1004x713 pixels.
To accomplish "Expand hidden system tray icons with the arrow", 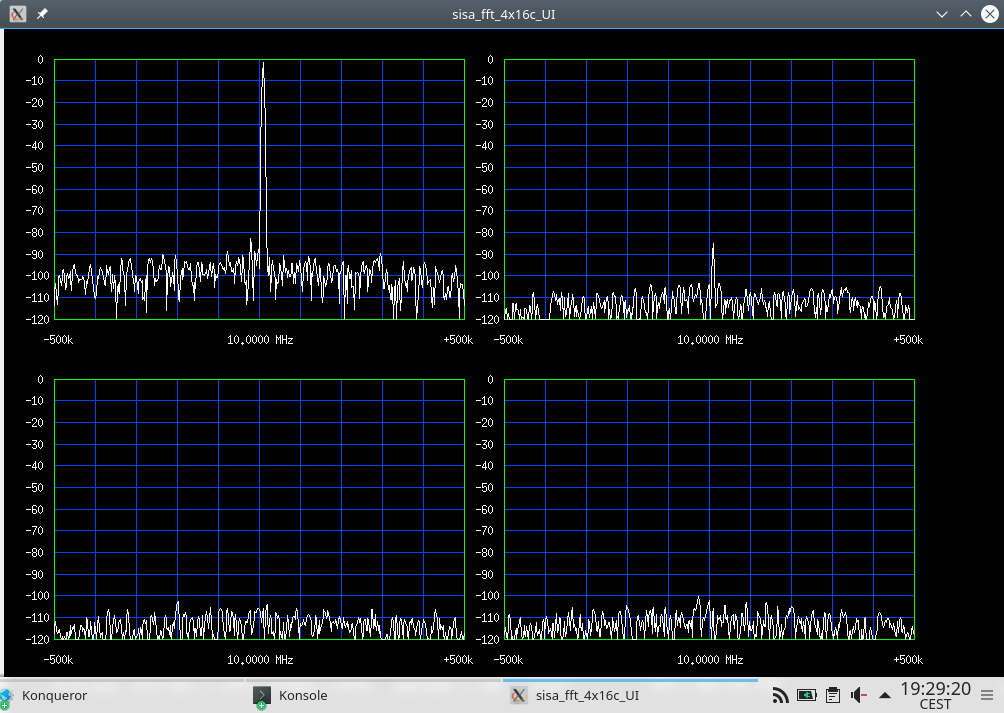I will 884,695.
